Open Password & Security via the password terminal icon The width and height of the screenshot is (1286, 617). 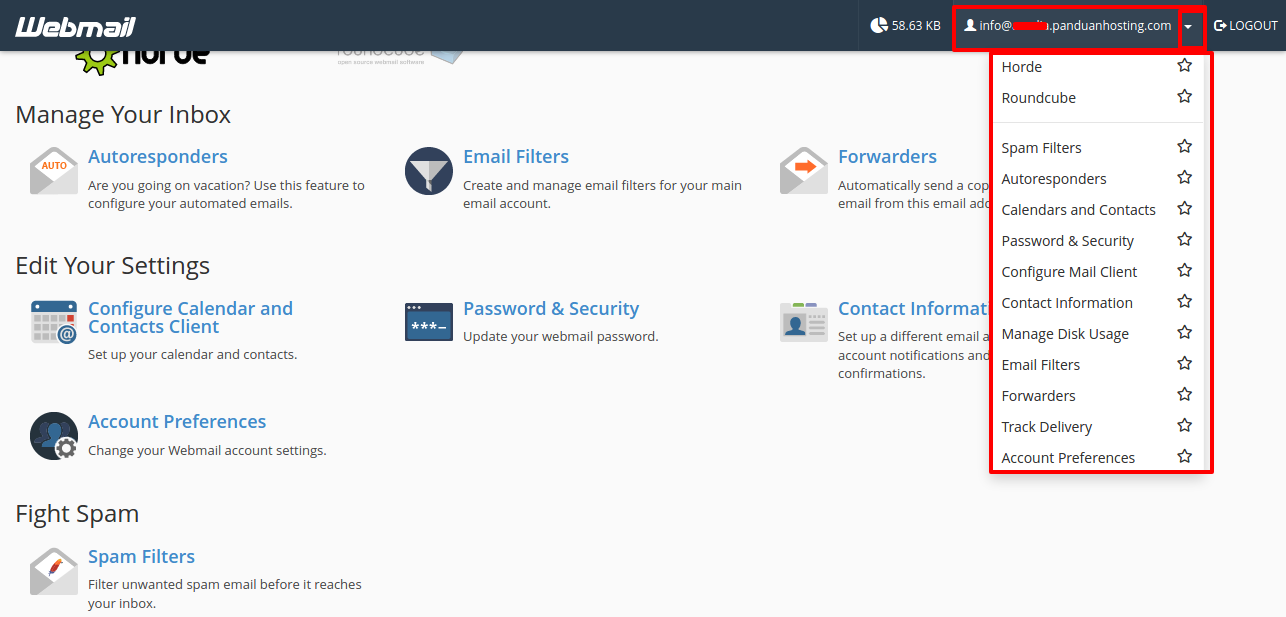click(x=428, y=322)
